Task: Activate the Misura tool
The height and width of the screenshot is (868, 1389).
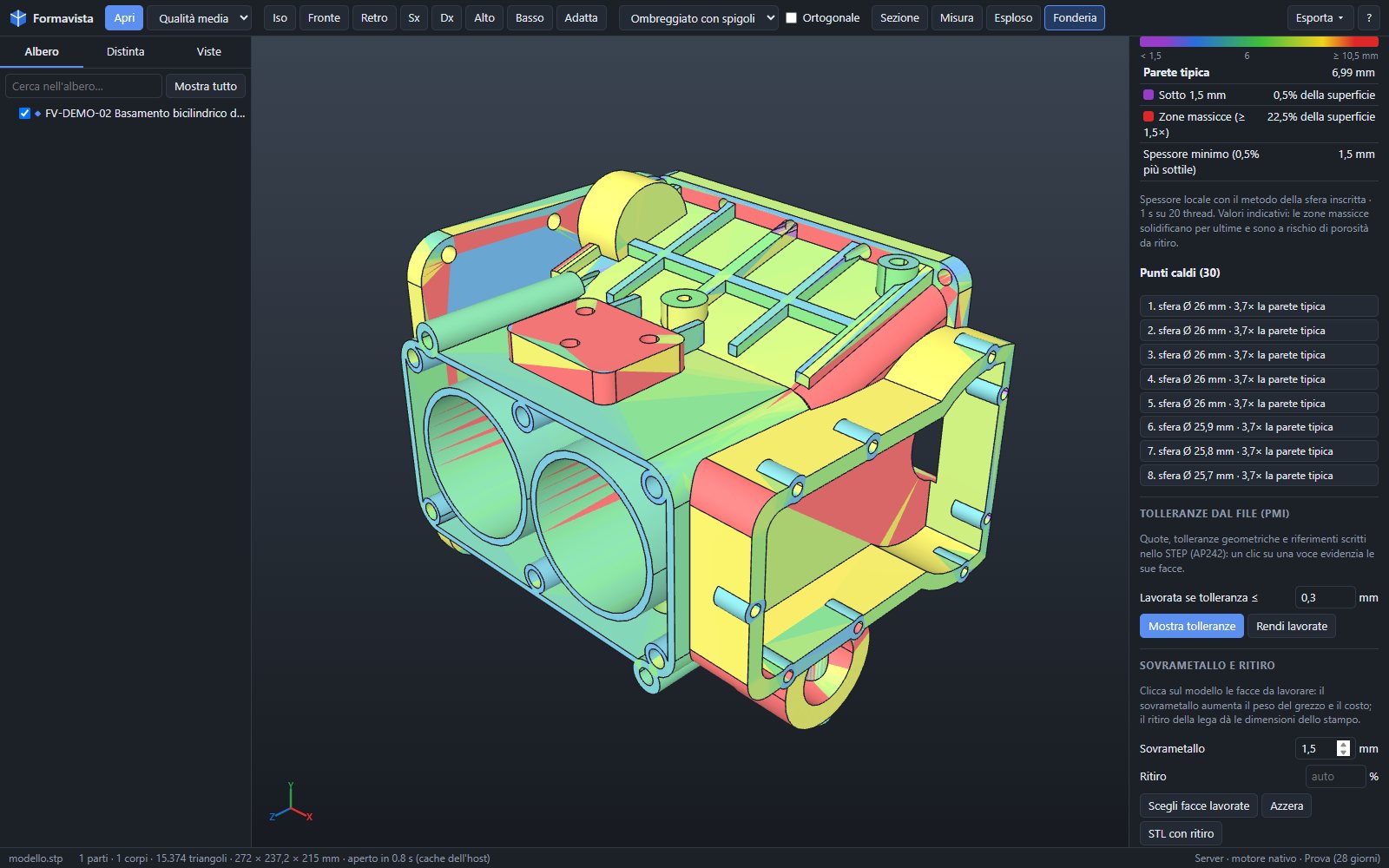Action: click(957, 18)
